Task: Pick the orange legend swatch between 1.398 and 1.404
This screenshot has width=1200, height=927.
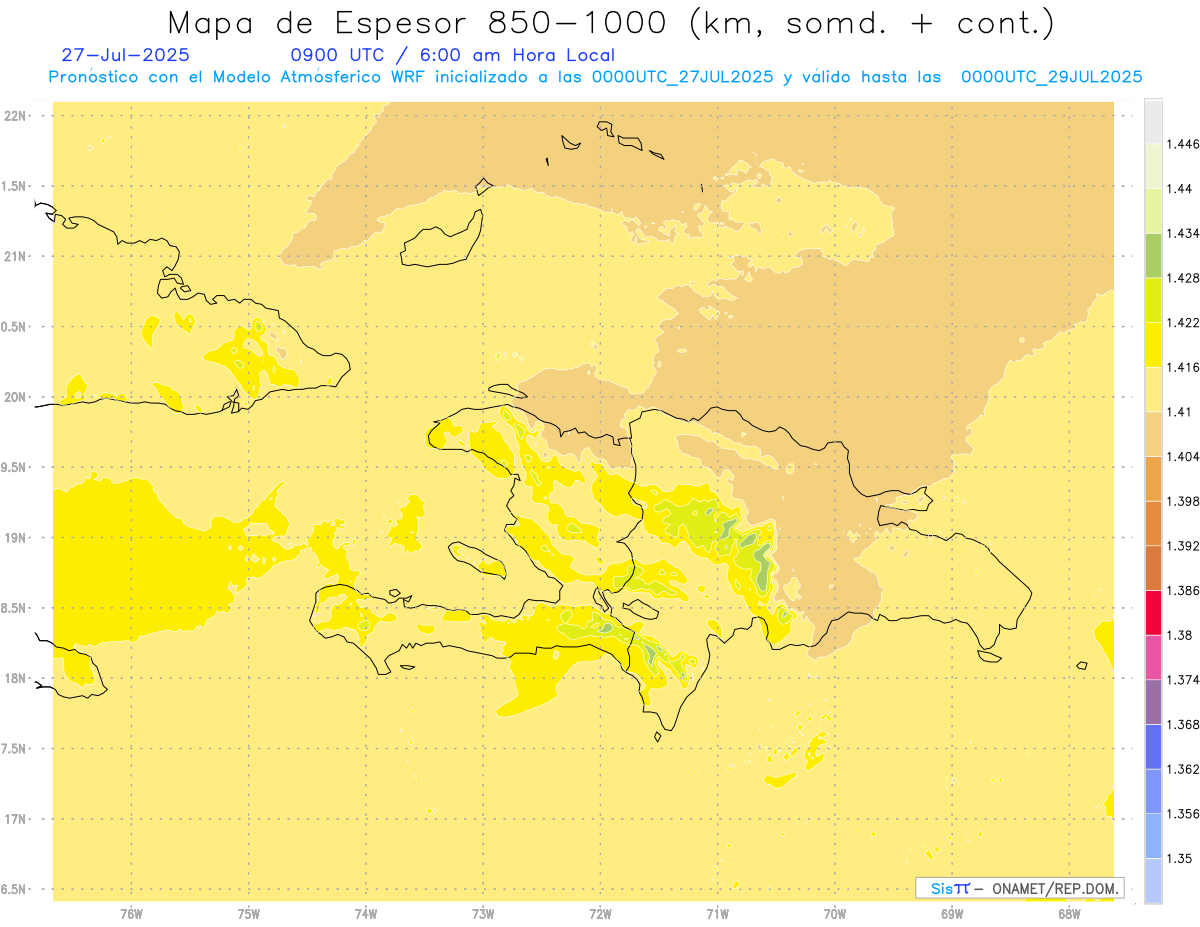Action: click(x=1153, y=478)
